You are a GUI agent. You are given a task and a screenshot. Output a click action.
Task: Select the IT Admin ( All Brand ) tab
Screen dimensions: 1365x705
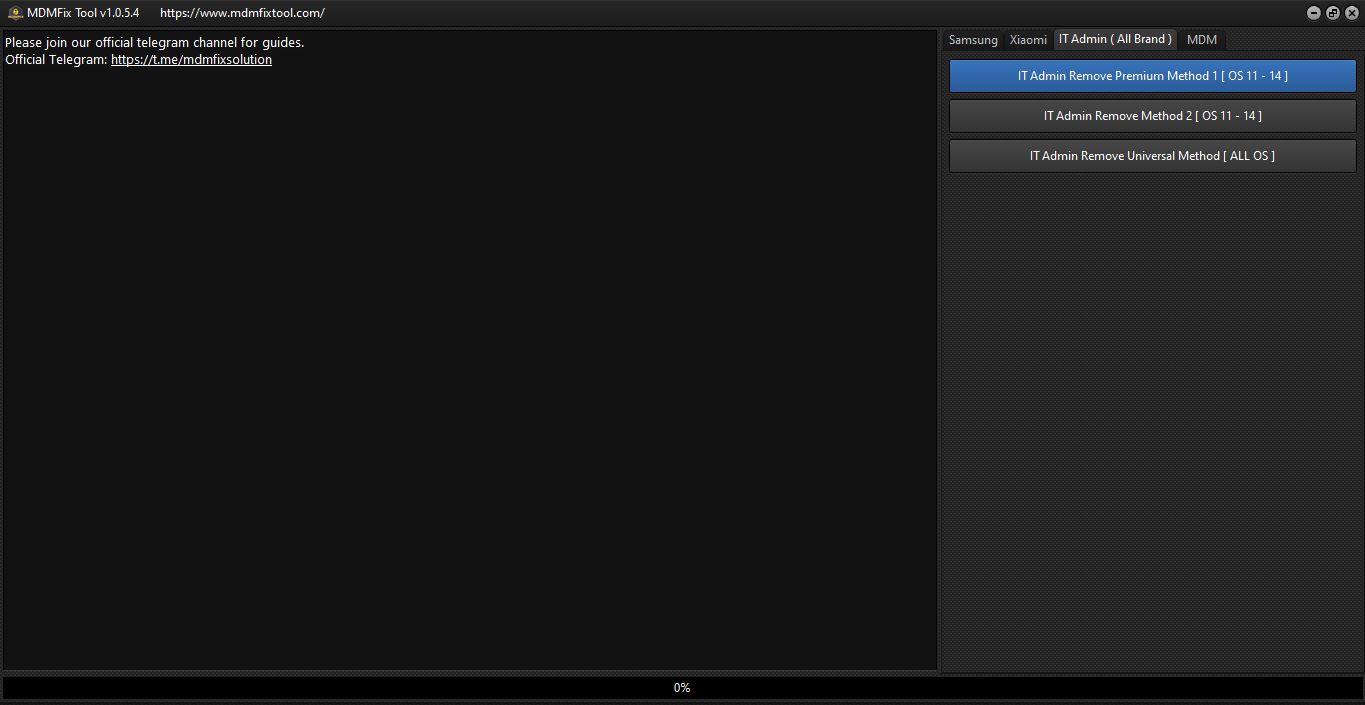(1115, 39)
